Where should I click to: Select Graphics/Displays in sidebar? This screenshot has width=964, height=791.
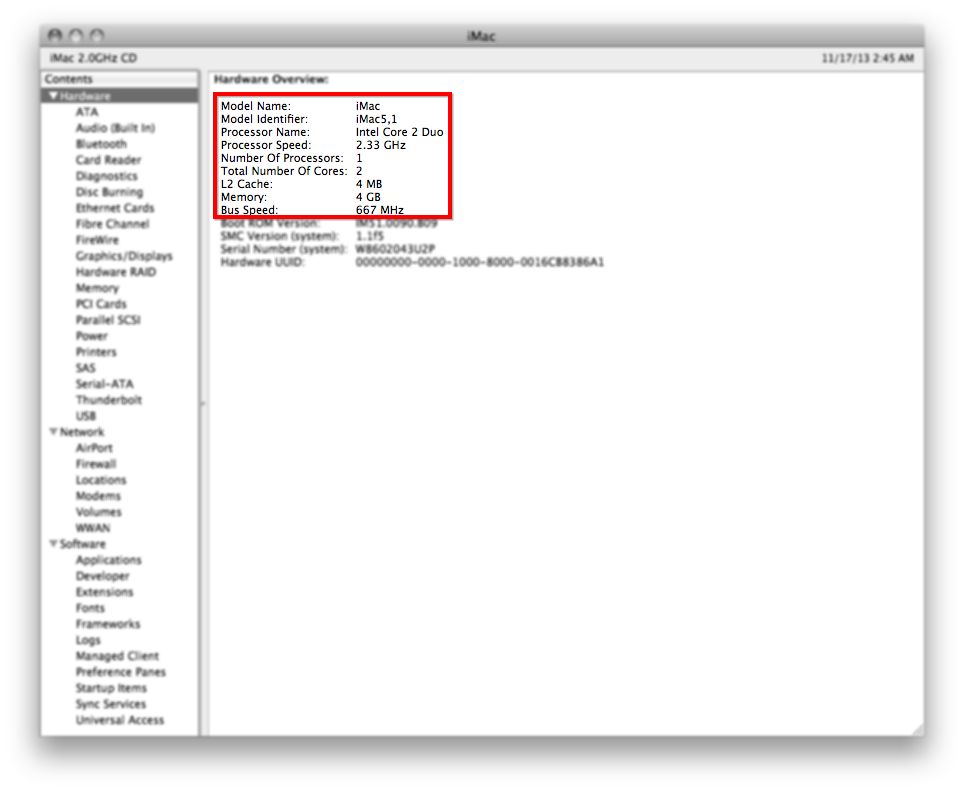[124, 256]
